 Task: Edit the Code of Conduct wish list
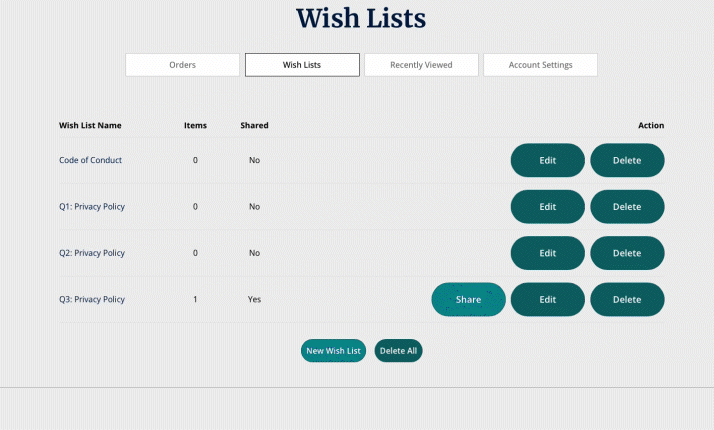point(547,160)
